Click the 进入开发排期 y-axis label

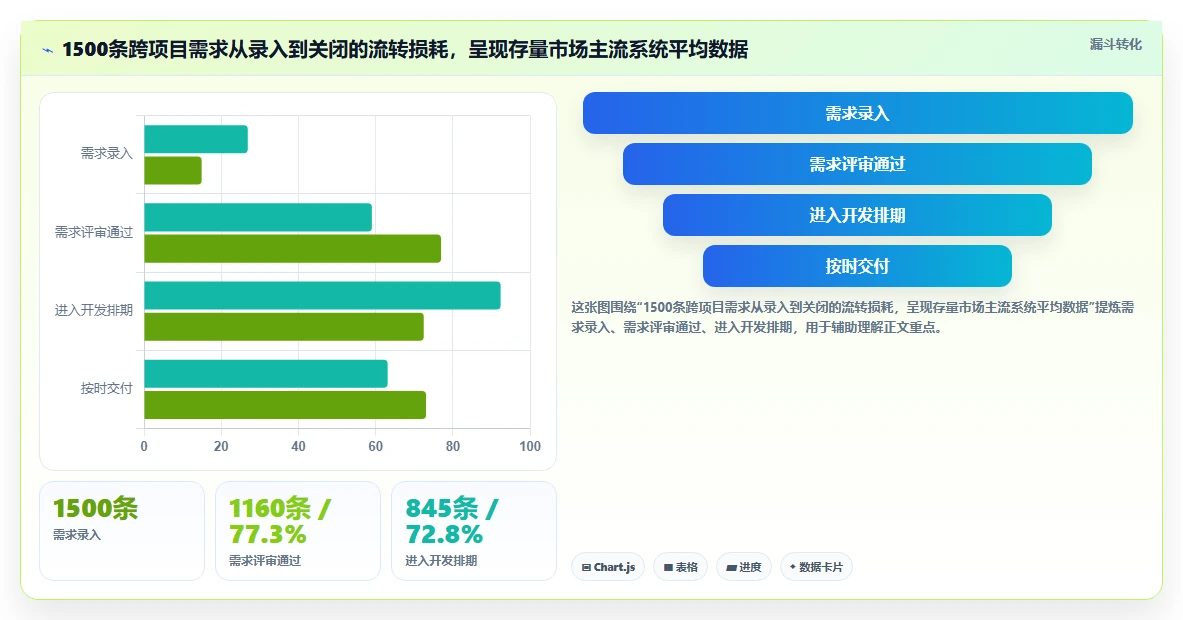[94, 310]
